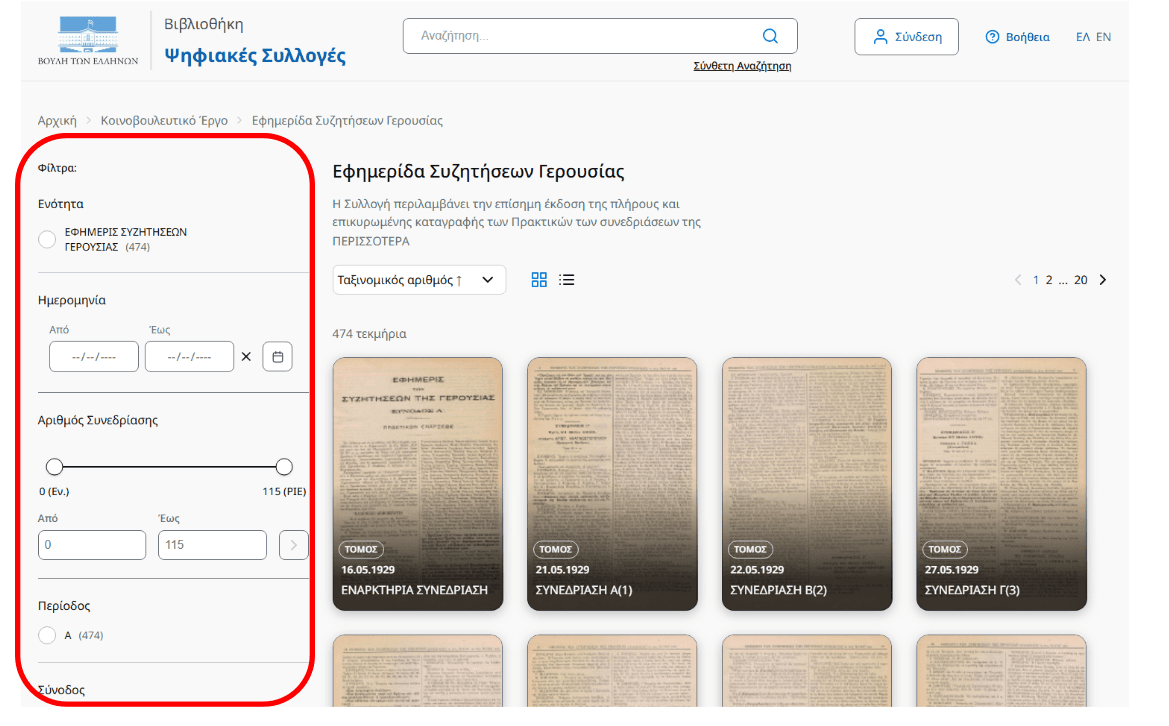Image resolution: width=1169 pixels, height=726 pixels.
Task: Click ΤΟΜΟΣ badge on ΣΥΝΕΔΡΙΑΣΗ Γ(3) card
Action: tap(945, 549)
